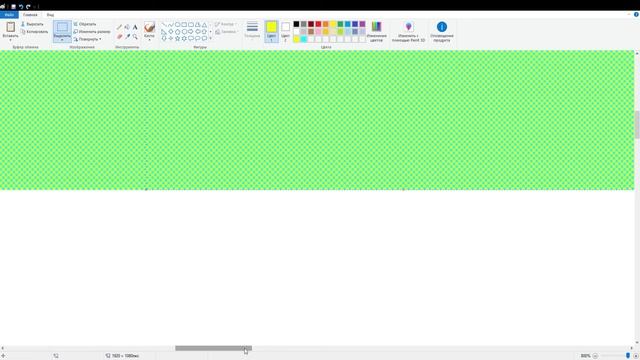Screen dimensions: 640x360
Task: Pick the red swatch in palette
Action: pyautogui.click(x=318, y=24)
